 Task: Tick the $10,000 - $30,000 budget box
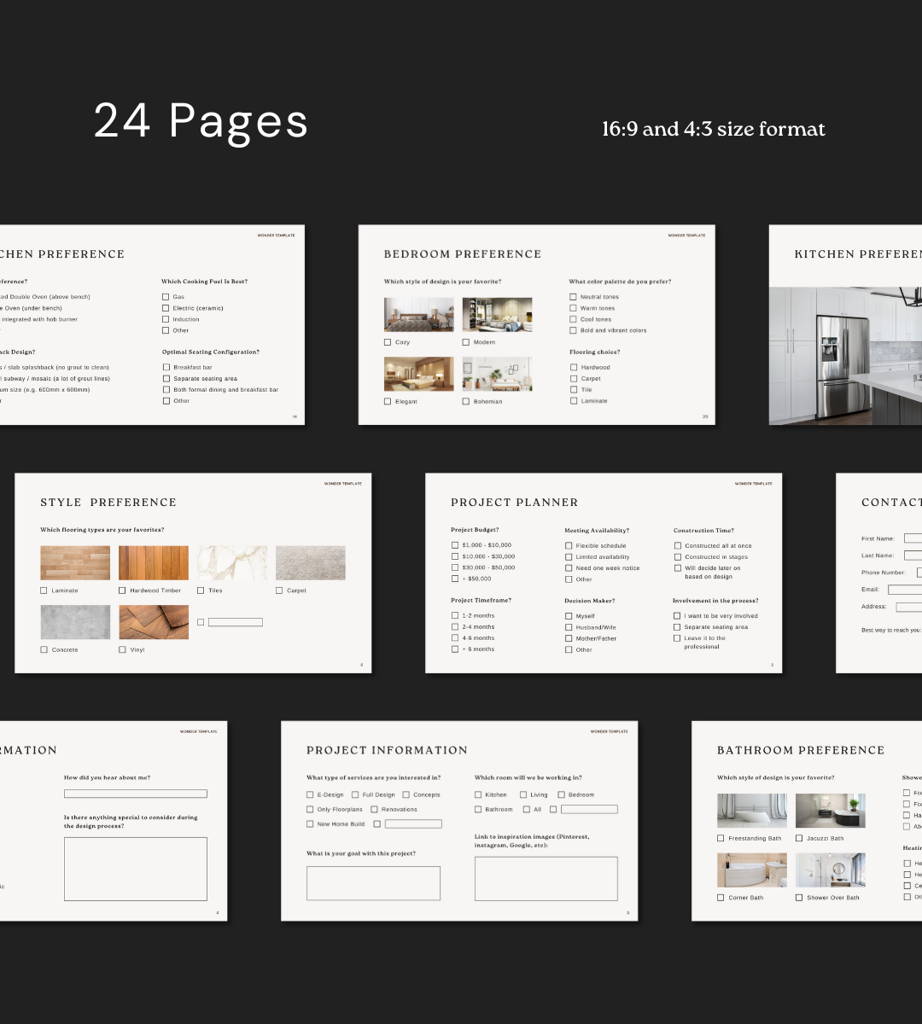click(454, 556)
